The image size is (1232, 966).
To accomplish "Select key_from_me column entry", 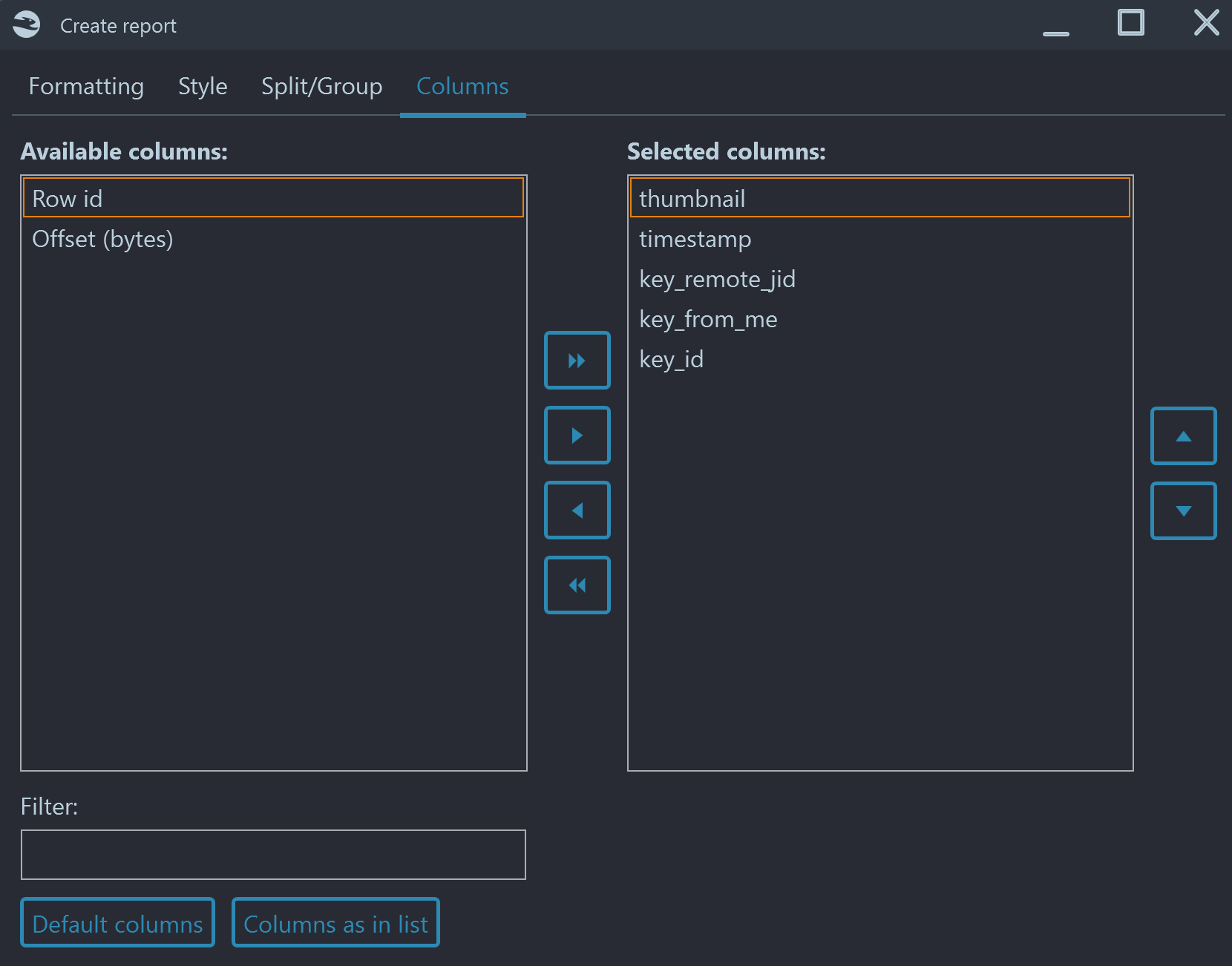I will (880, 319).
